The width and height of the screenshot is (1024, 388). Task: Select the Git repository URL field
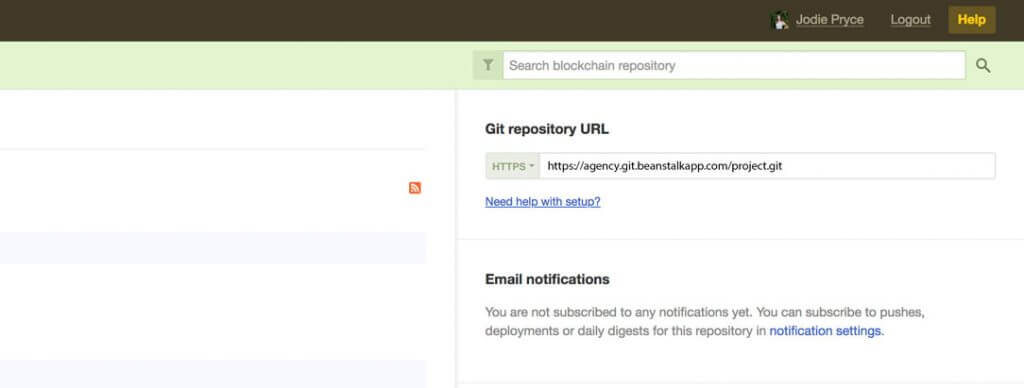(x=767, y=166)
